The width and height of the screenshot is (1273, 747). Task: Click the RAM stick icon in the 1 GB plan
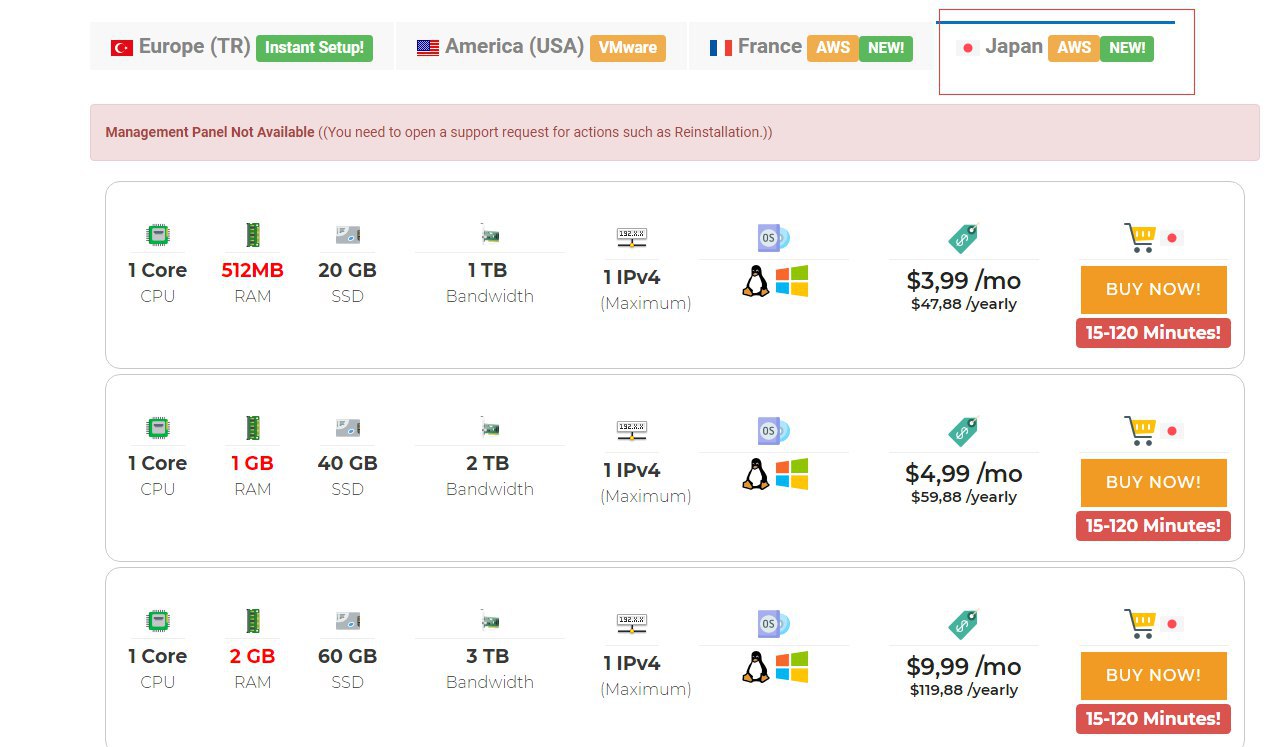[252, 429]
